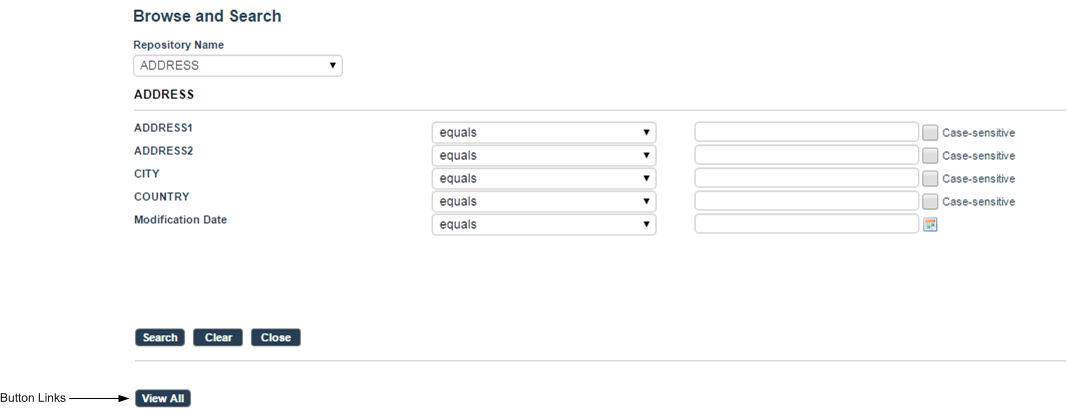Click the Modification Date input field
Image resolution: width=1067 pixels, height=413 pixels.
pyautogui.click(x=806, y=224)
